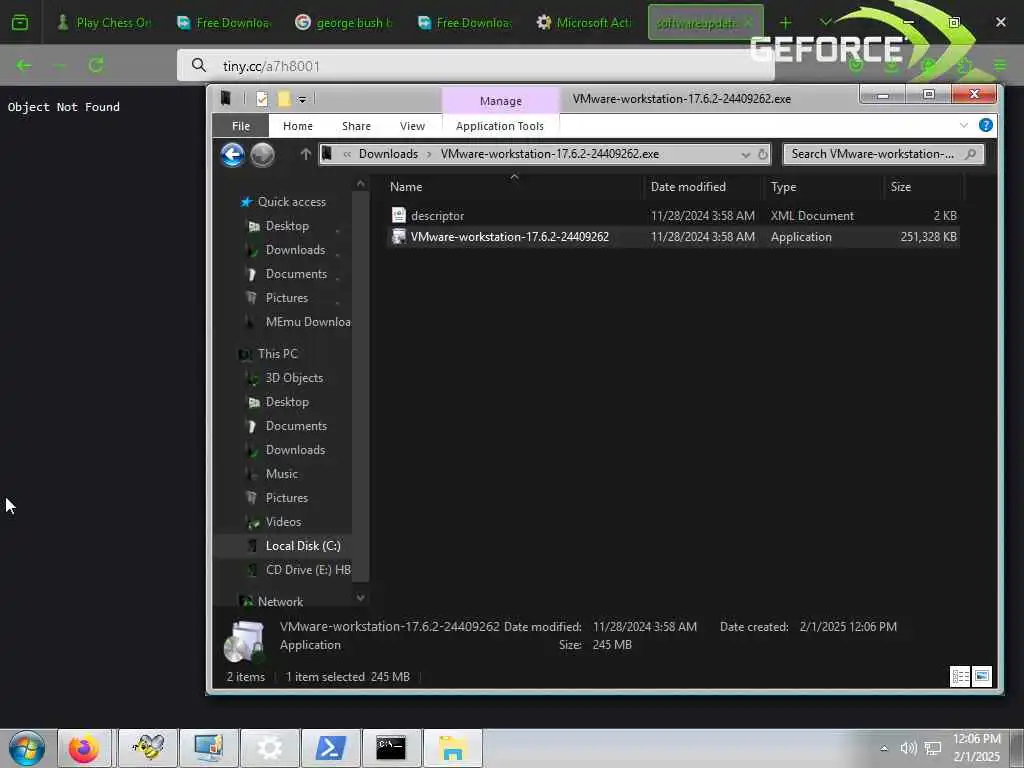
Task: Select VMware-workstation-17.6.2-24409262 application file
Action: click(673, 236)
